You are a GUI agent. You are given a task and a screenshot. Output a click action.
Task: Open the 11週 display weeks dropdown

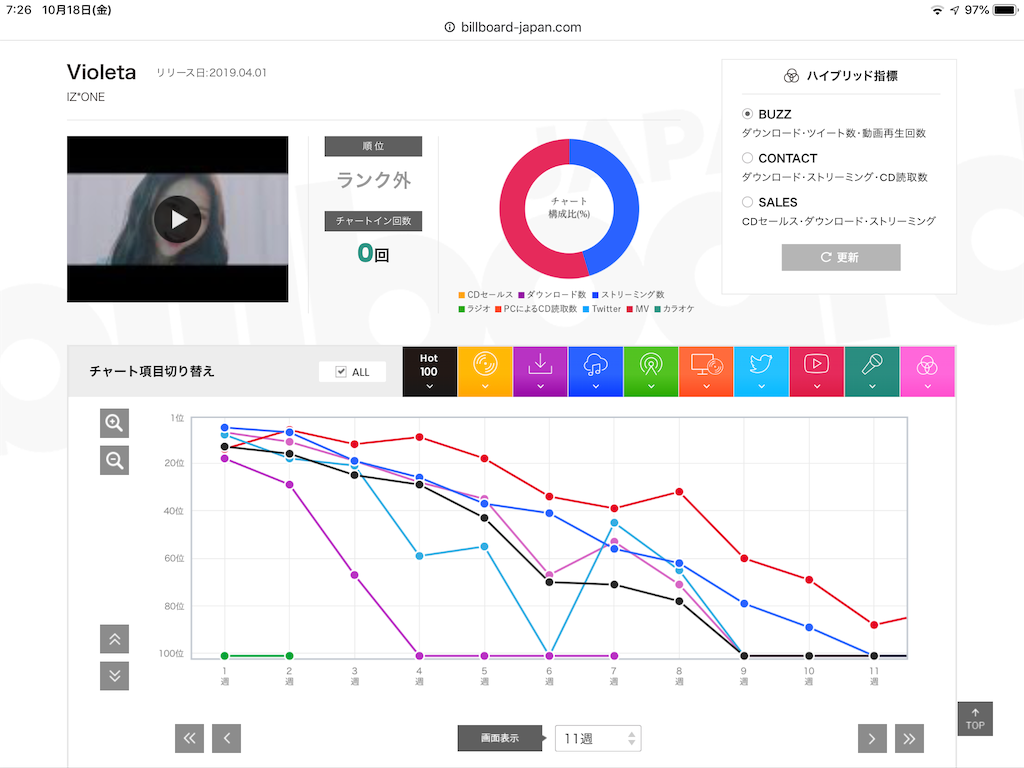pos(598,739)
